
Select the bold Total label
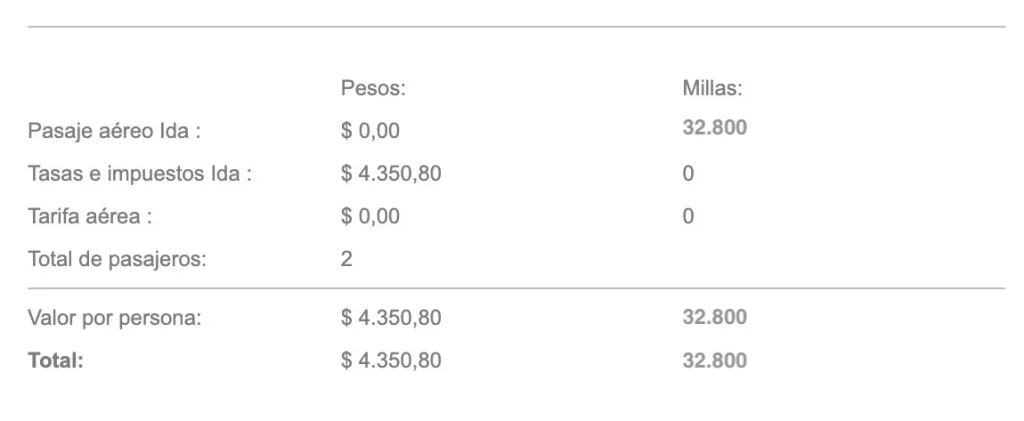(x=56, y=361)
